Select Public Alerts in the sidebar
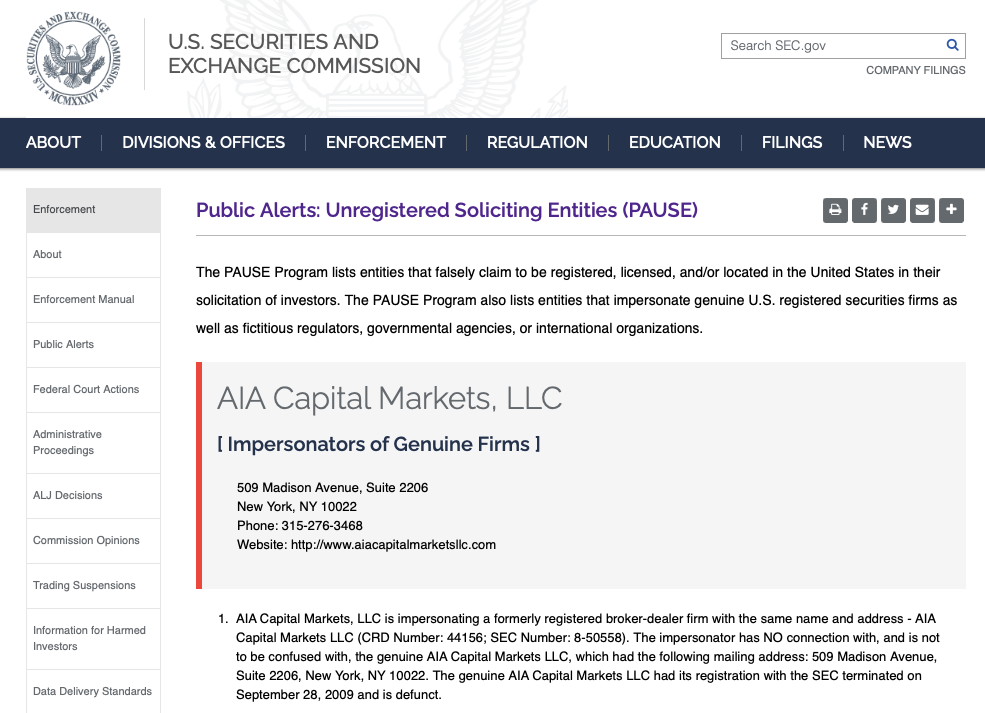This screenshot has height=713, width=985. (x=62, y=344)
